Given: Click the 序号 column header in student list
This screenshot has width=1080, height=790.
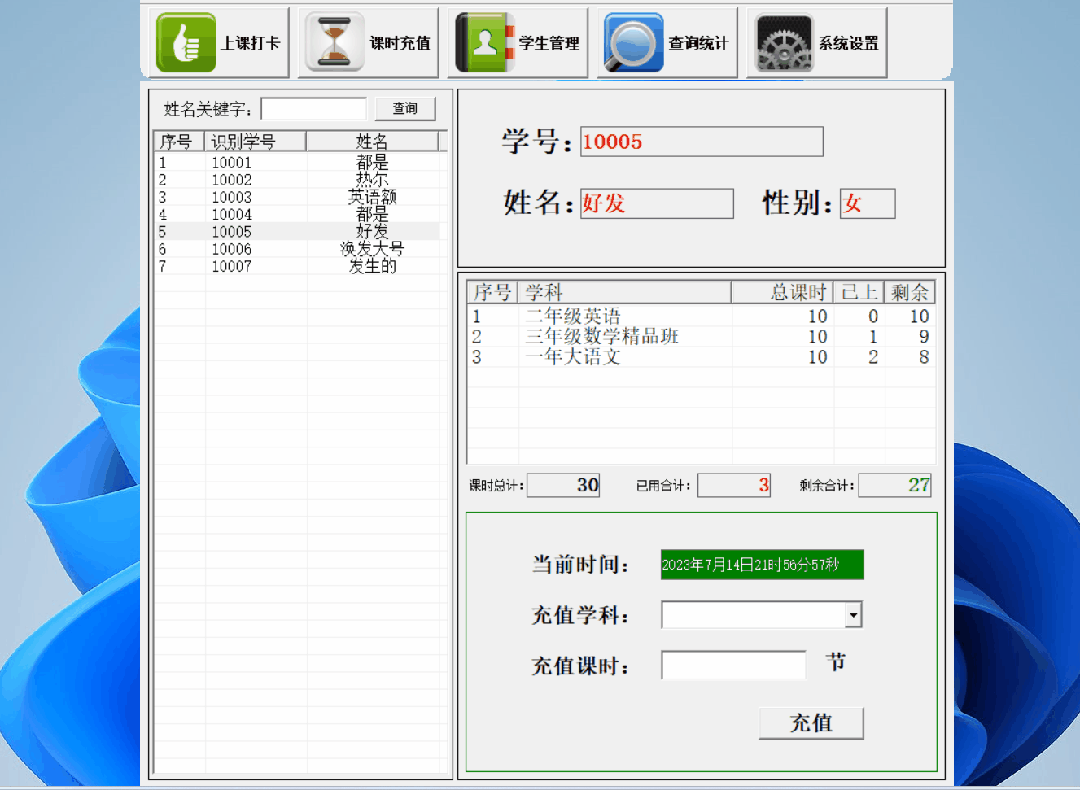Looking at the screenshot, I should (x=180, y=141).
